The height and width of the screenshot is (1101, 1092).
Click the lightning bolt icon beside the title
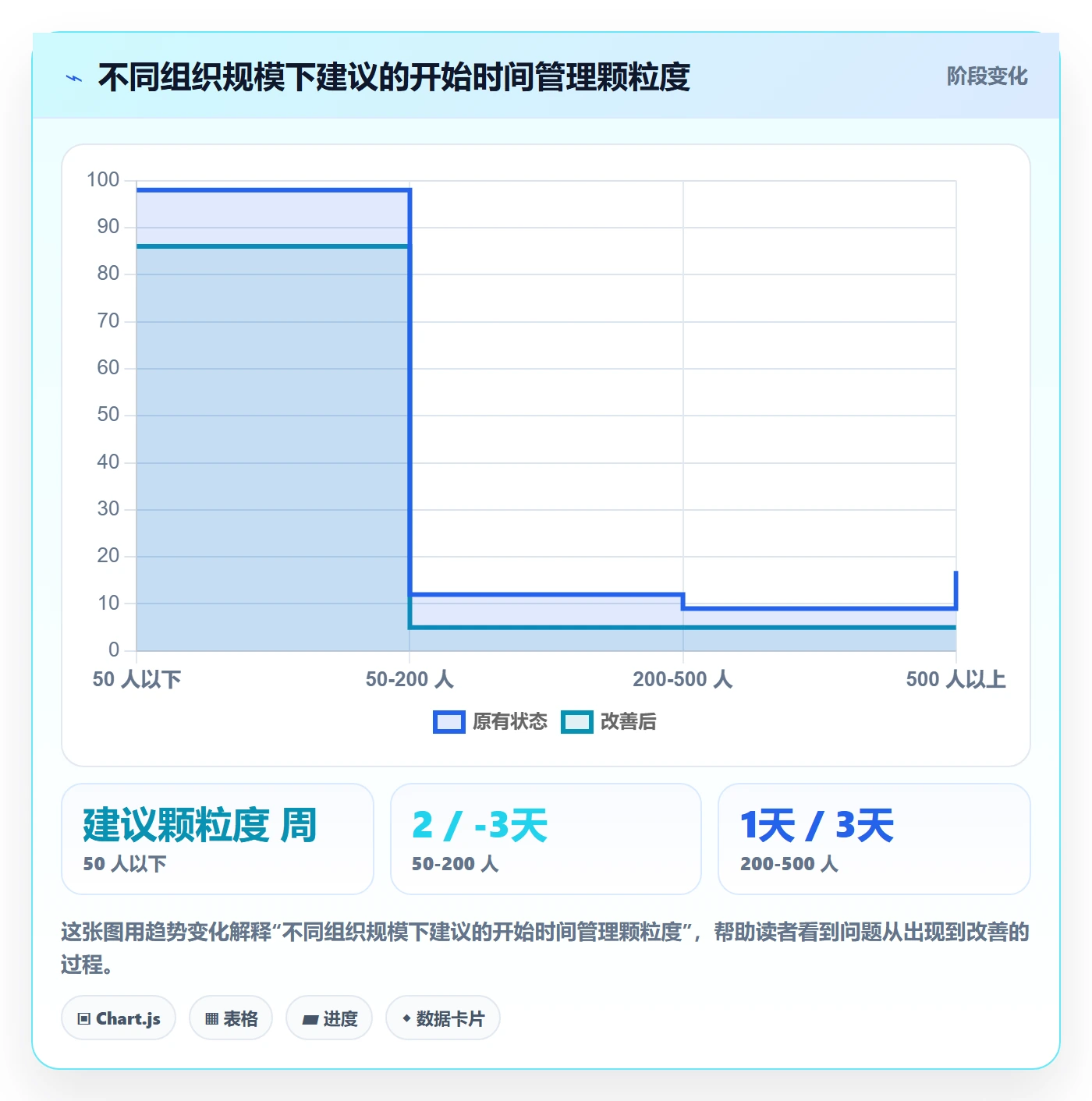point(74,78)
